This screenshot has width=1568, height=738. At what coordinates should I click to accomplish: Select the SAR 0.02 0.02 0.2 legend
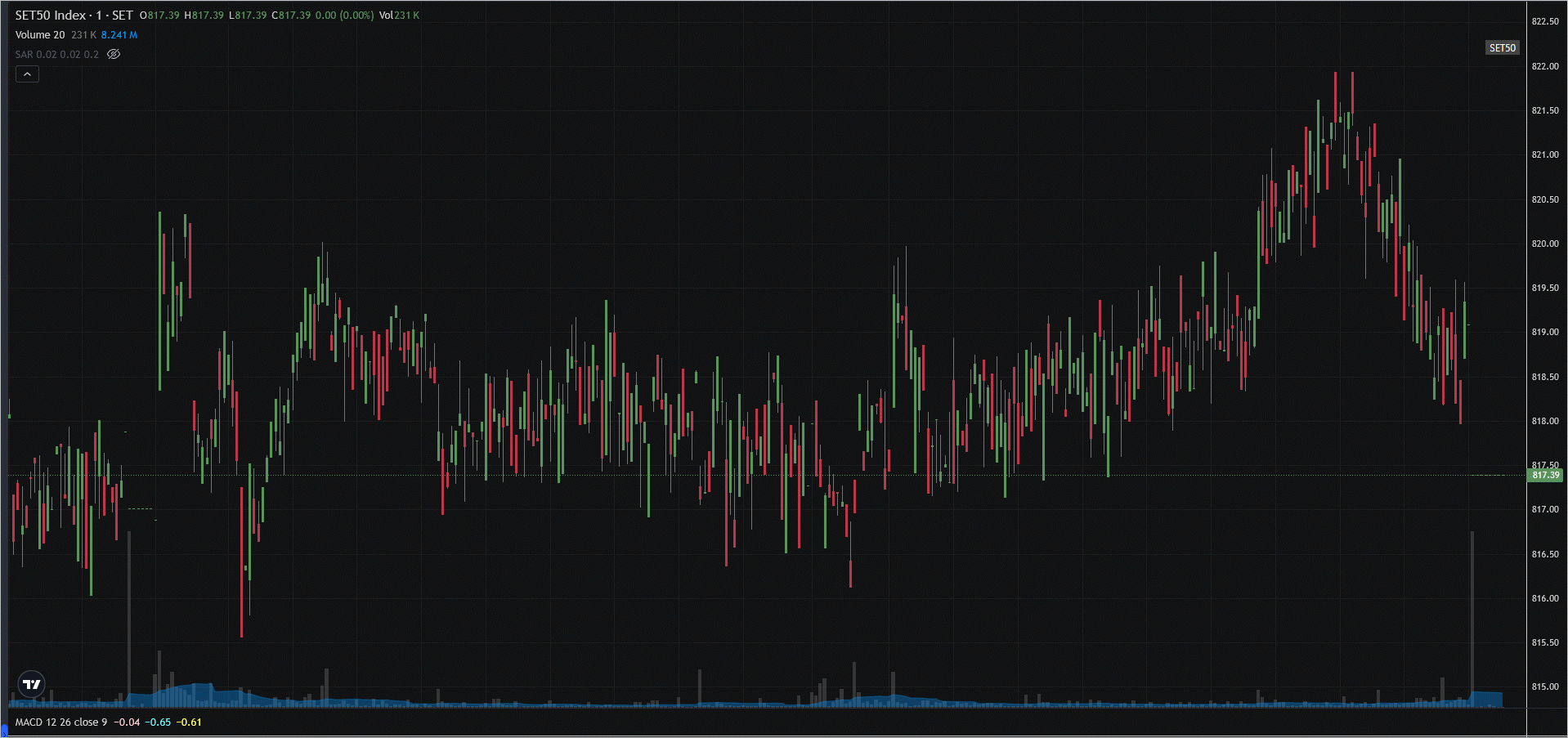pyautogui.click(x=56, y=55)
